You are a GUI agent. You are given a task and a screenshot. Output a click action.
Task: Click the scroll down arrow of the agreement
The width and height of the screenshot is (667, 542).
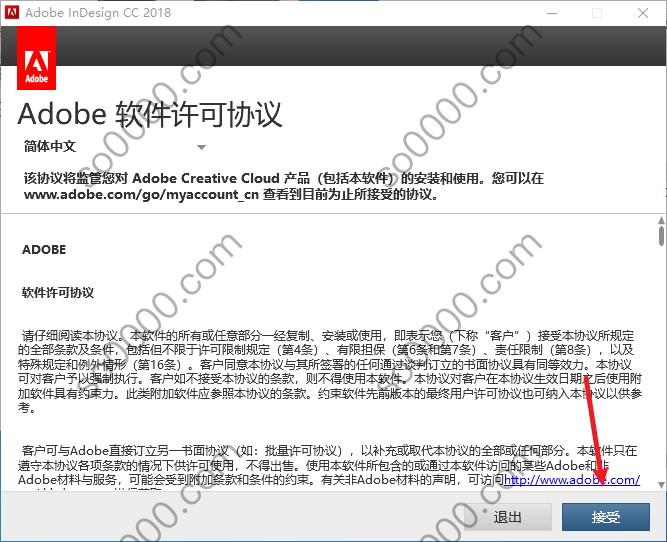pyautogui.click(x=660, y=483)
